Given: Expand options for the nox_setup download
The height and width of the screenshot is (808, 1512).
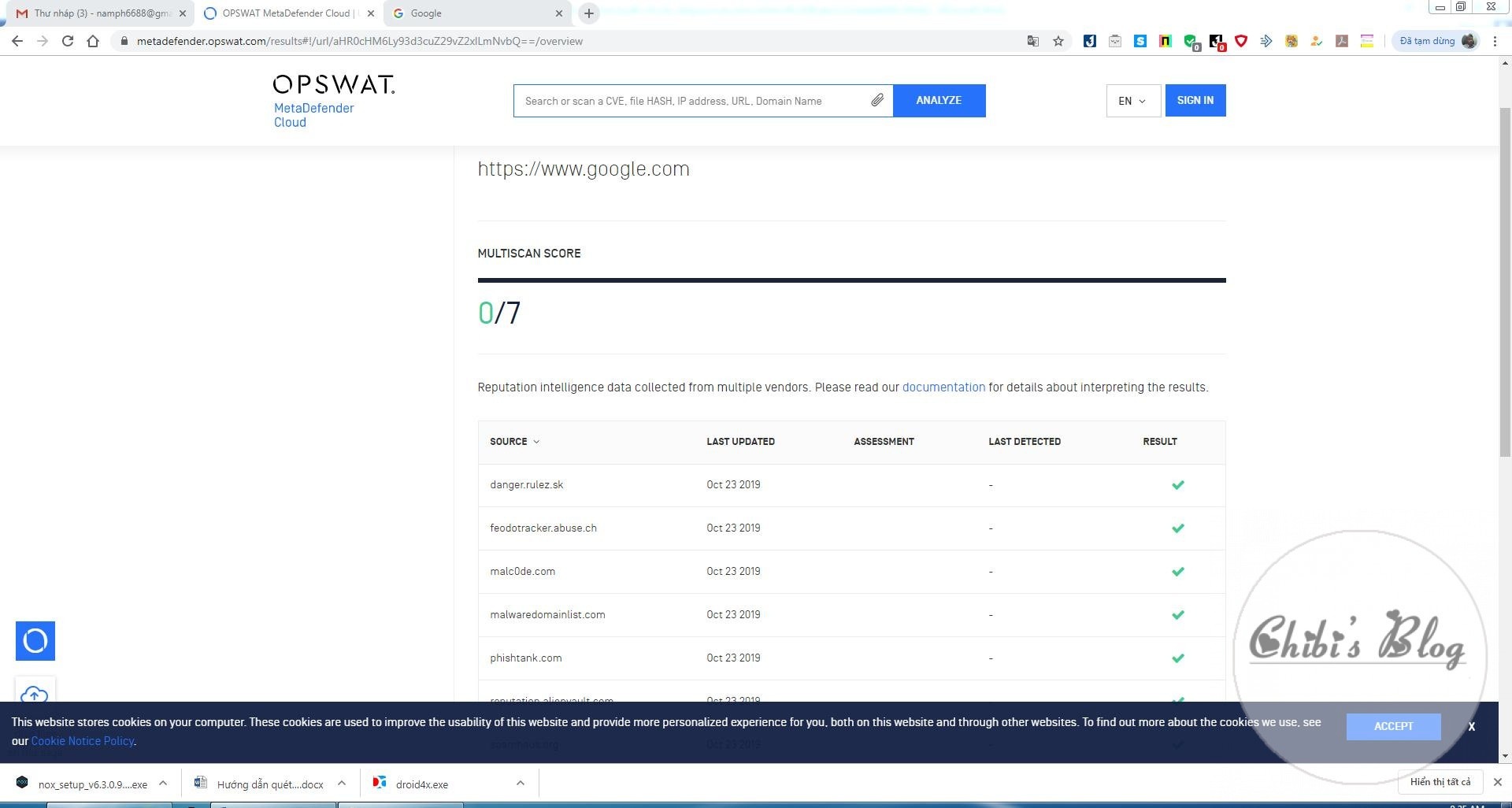Looking at the screenshot, I should tap(163, 783).
